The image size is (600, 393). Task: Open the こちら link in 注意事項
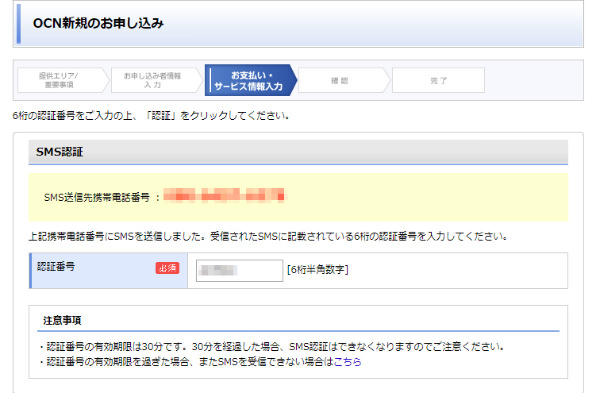click(x=347, y=362)
